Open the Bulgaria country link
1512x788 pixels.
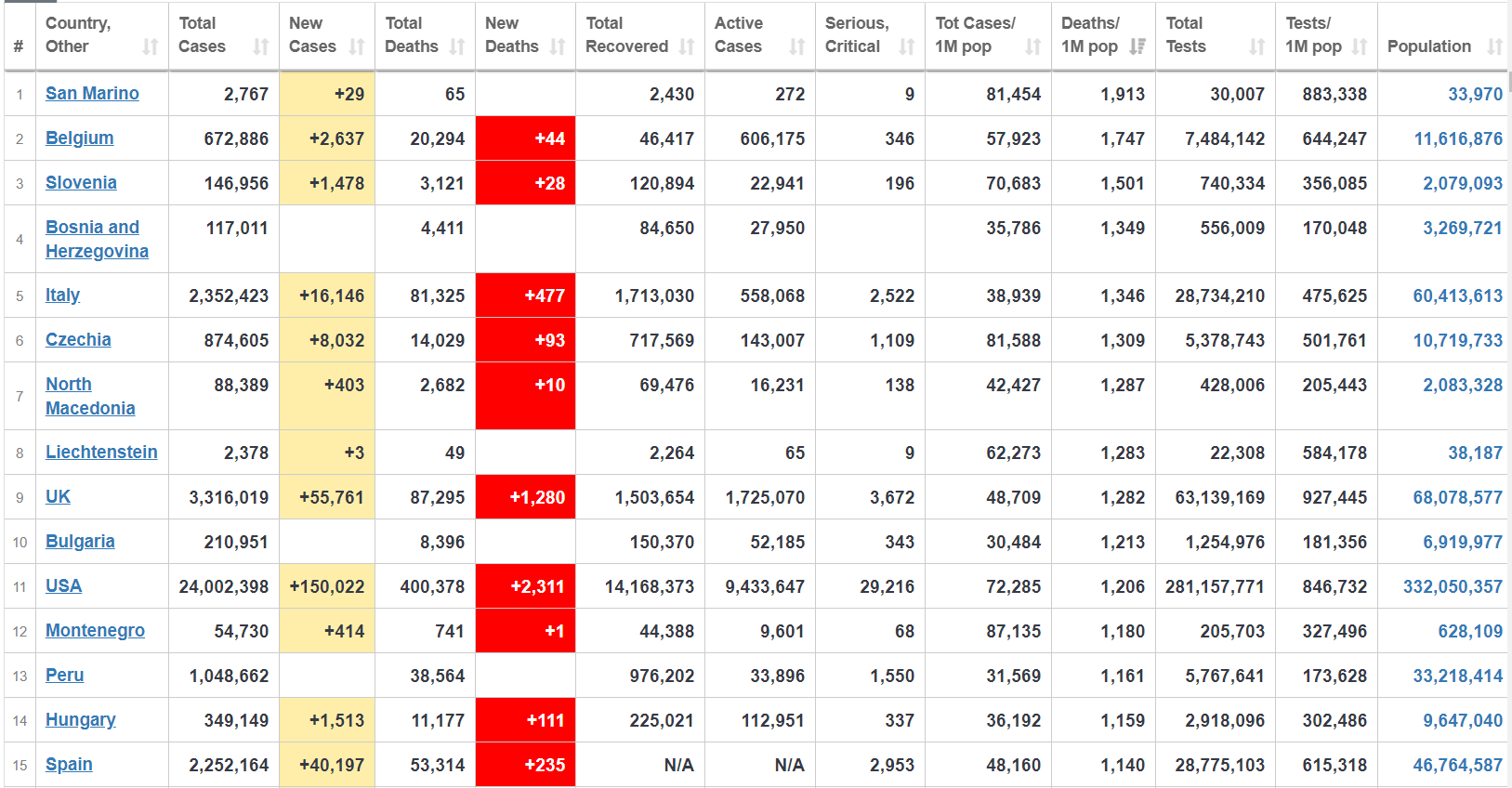click(x=80, y=541)
